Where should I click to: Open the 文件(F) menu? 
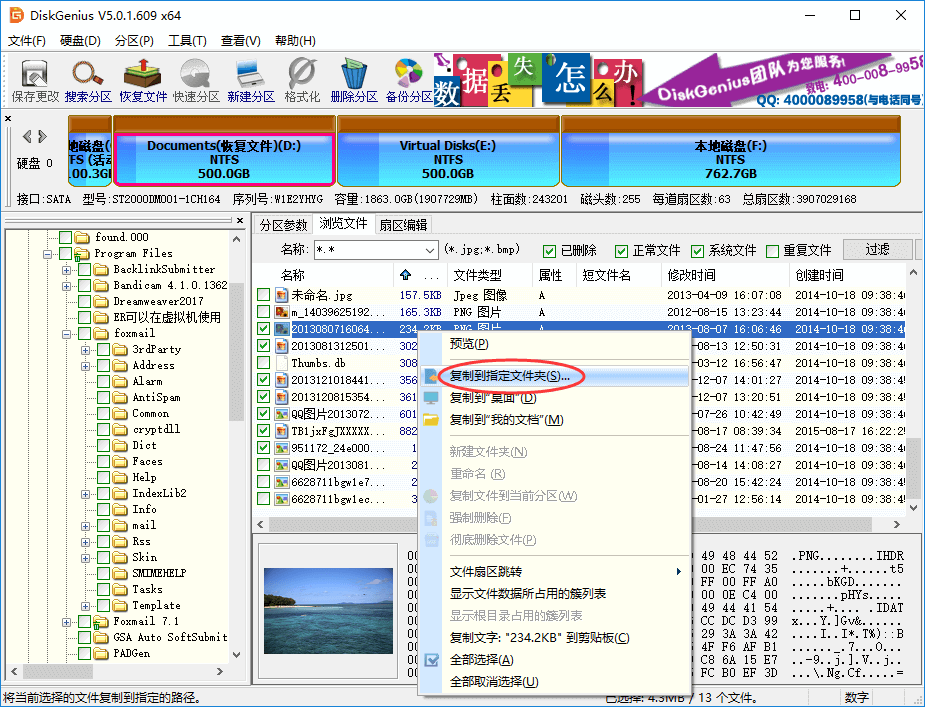pos(27,41)
